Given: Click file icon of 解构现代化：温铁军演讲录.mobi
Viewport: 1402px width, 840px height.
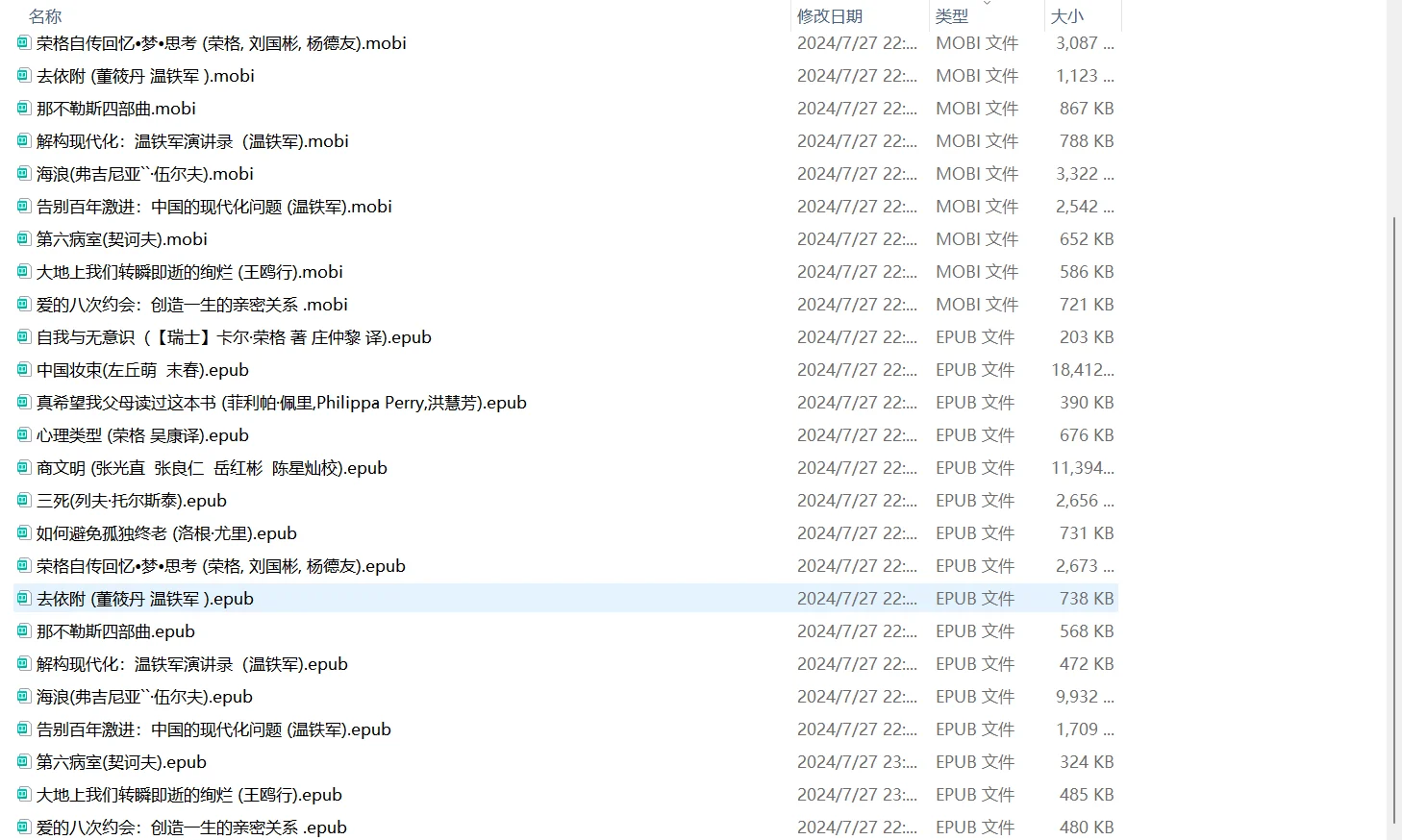Looking at the screenshot, I should pyautogui.click(x=24, y=141).
